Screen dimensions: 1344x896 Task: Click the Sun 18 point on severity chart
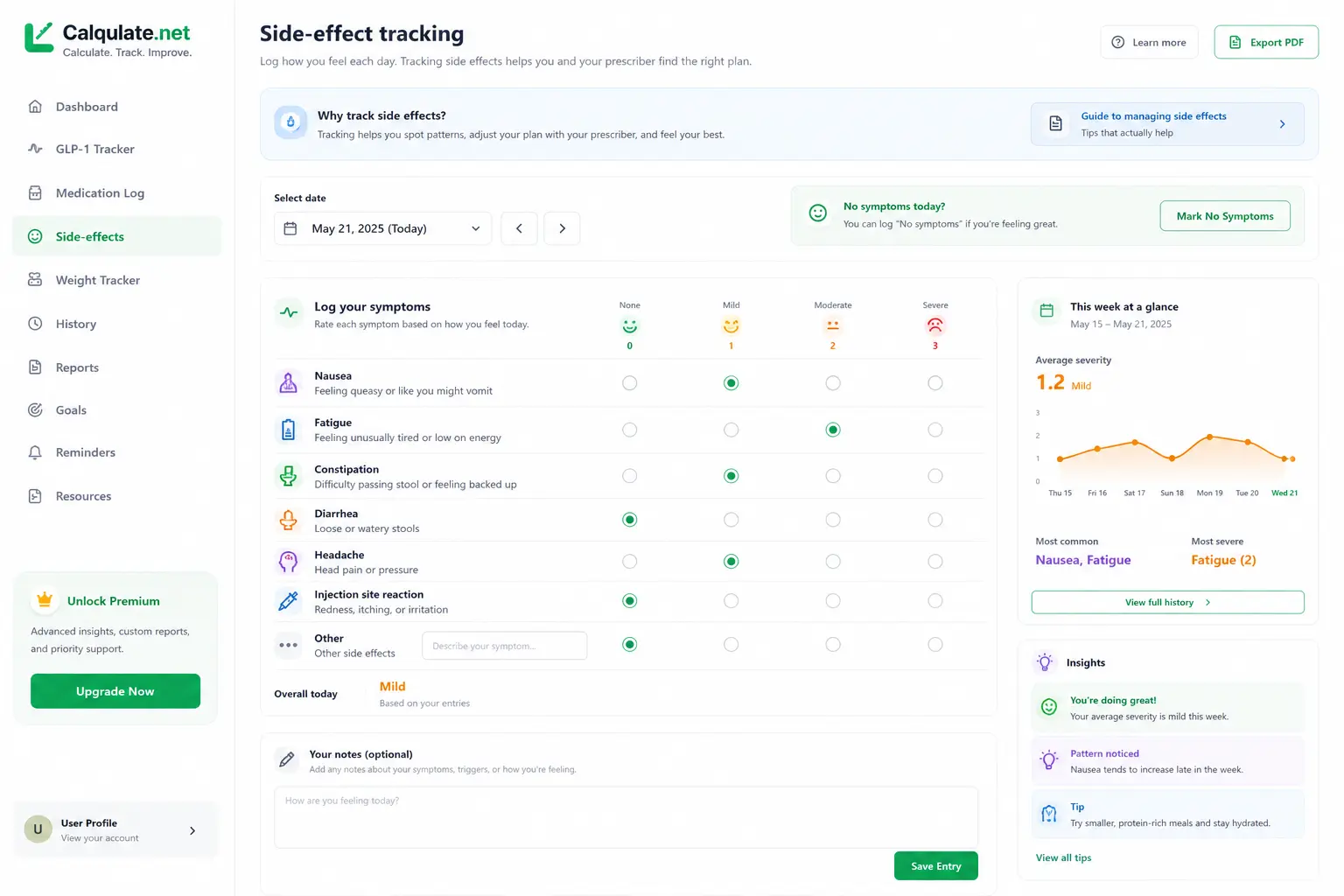coord(1172,457)
